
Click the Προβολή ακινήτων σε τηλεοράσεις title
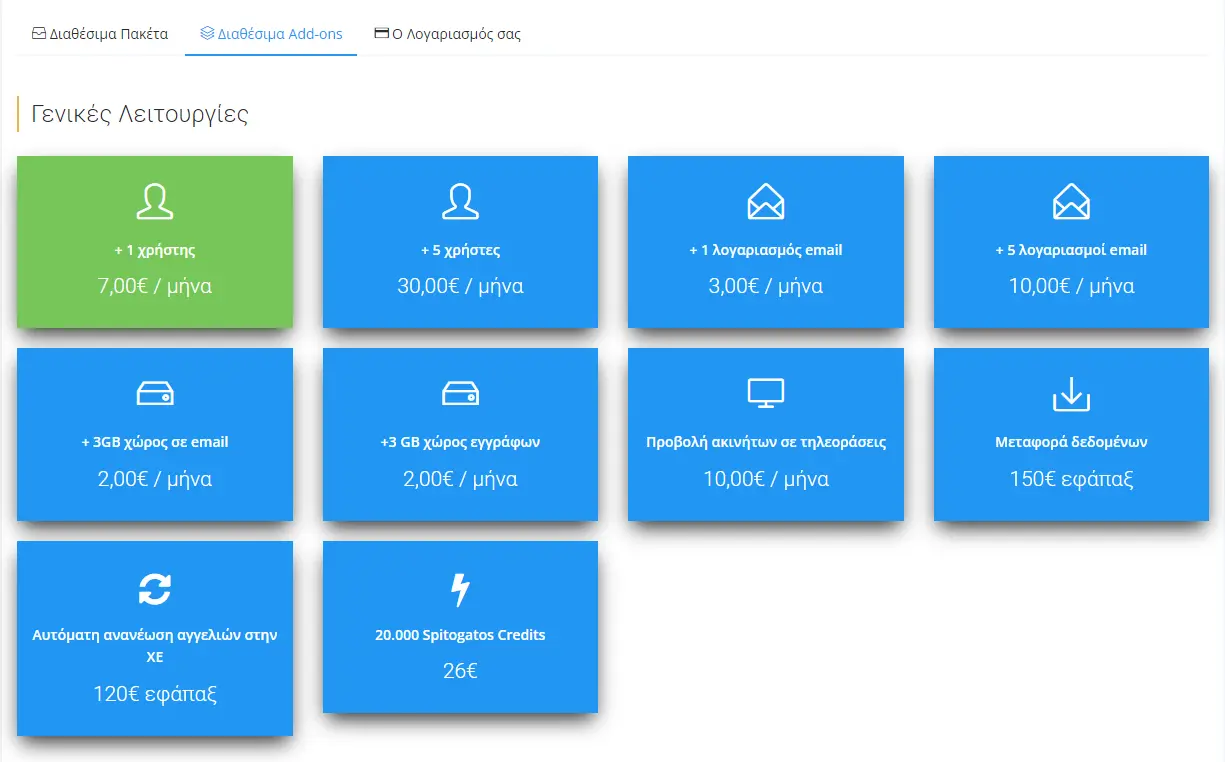point(766,442)
